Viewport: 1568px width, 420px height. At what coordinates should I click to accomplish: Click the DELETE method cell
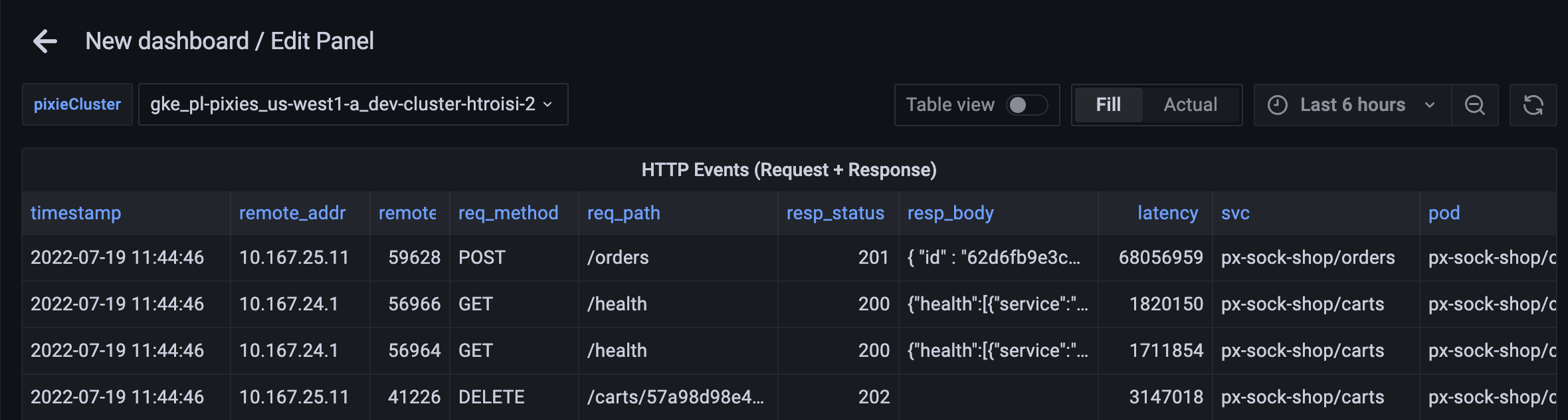click(x=492, y=397)
